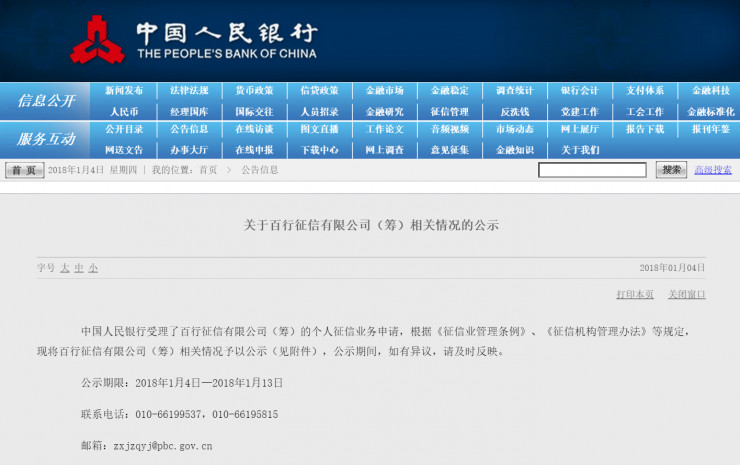740x465 pixels.
Task: Set font size to 中 (medium)
Action: pyautogui.click(x=79, y=268)
